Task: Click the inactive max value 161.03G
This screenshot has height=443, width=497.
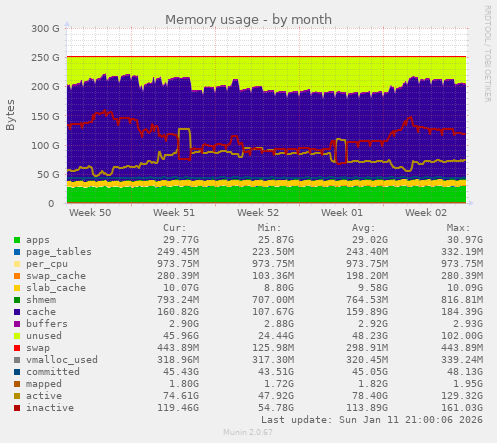Action: pos(462,408)
